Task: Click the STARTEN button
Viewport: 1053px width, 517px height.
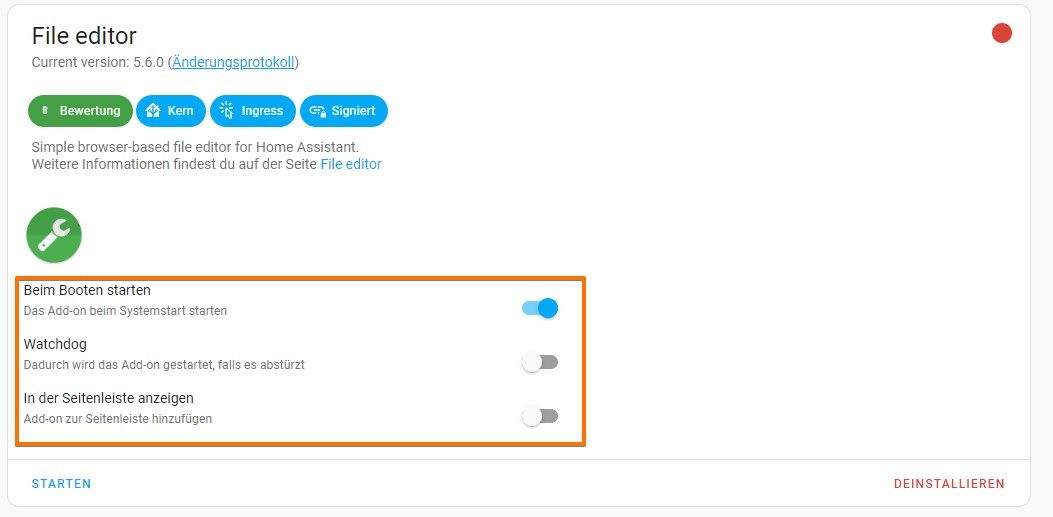Action: pos(61,483)
